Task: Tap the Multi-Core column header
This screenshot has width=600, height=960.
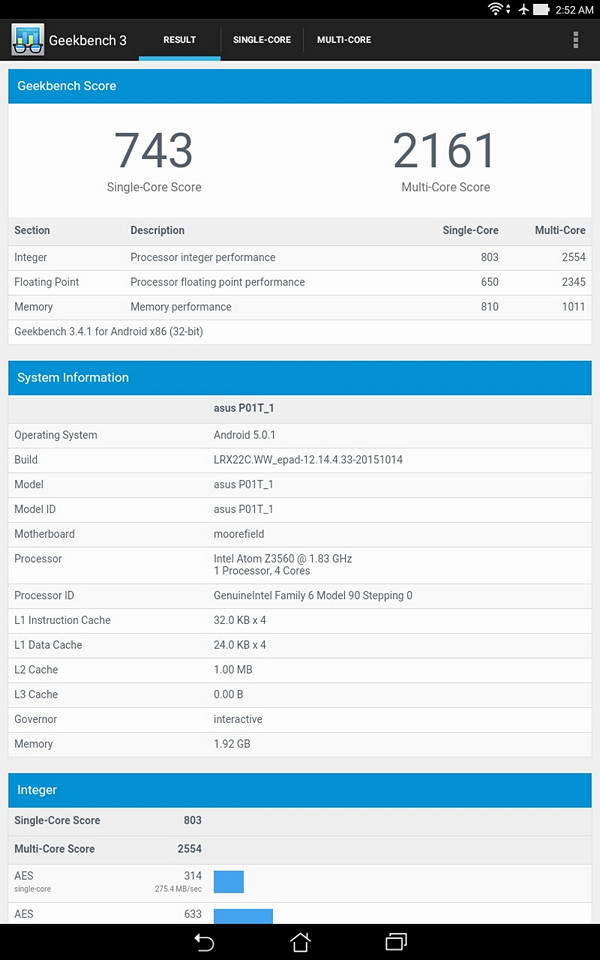Action: (x=560, y=231)
